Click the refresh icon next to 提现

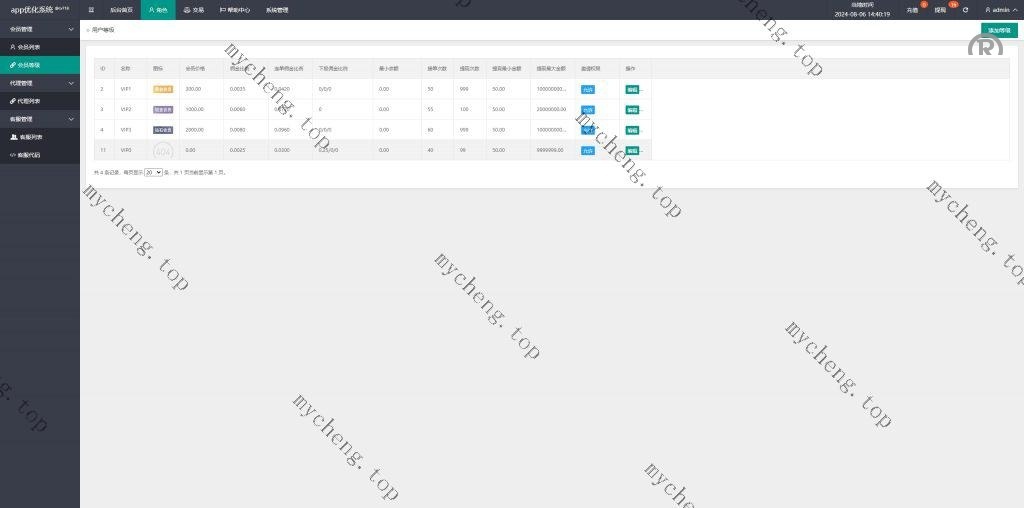point(965,10)
